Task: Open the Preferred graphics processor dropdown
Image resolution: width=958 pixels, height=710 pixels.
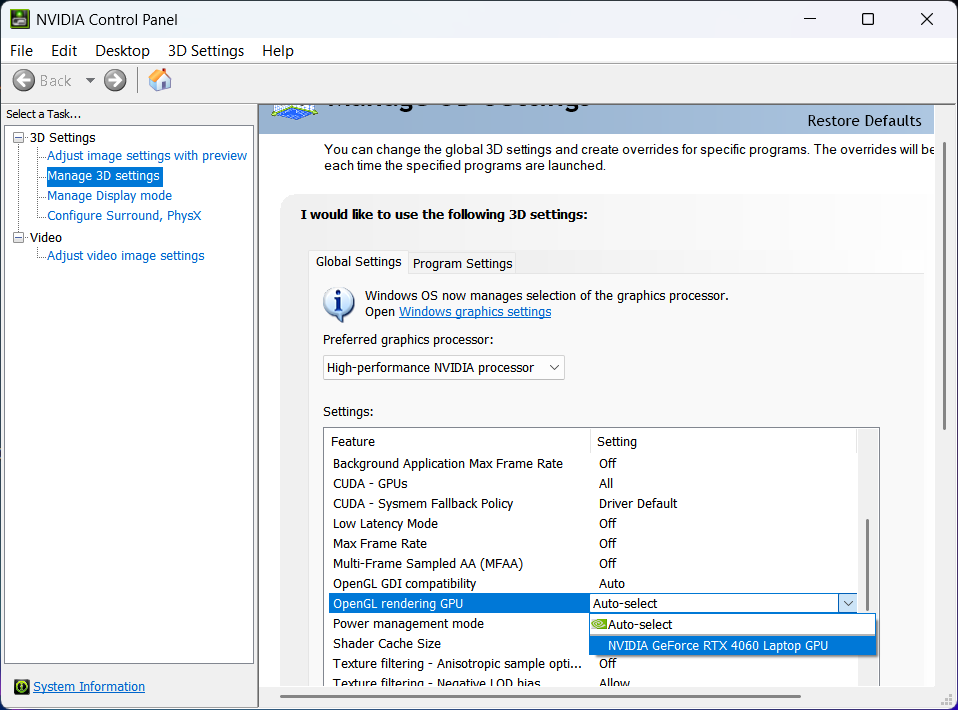Action: (x=553, y=367)
